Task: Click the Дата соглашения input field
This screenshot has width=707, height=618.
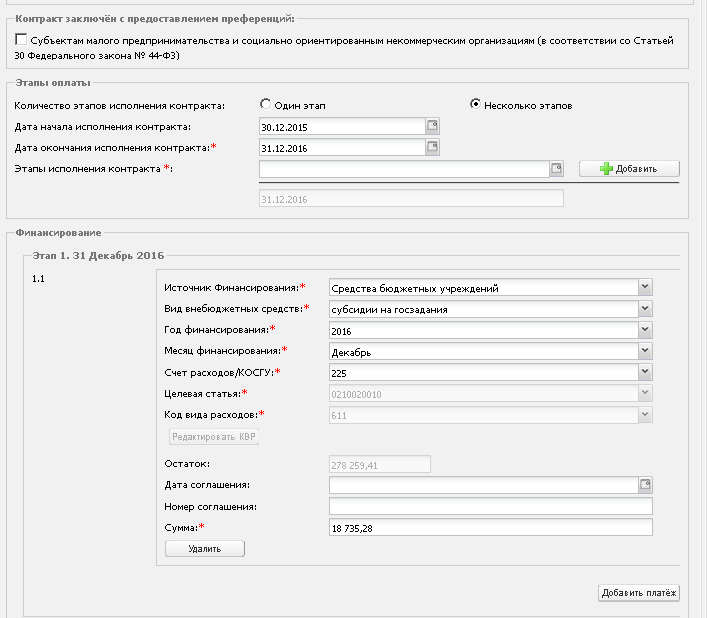Action: pyautogui.click(x=484, y=485)
